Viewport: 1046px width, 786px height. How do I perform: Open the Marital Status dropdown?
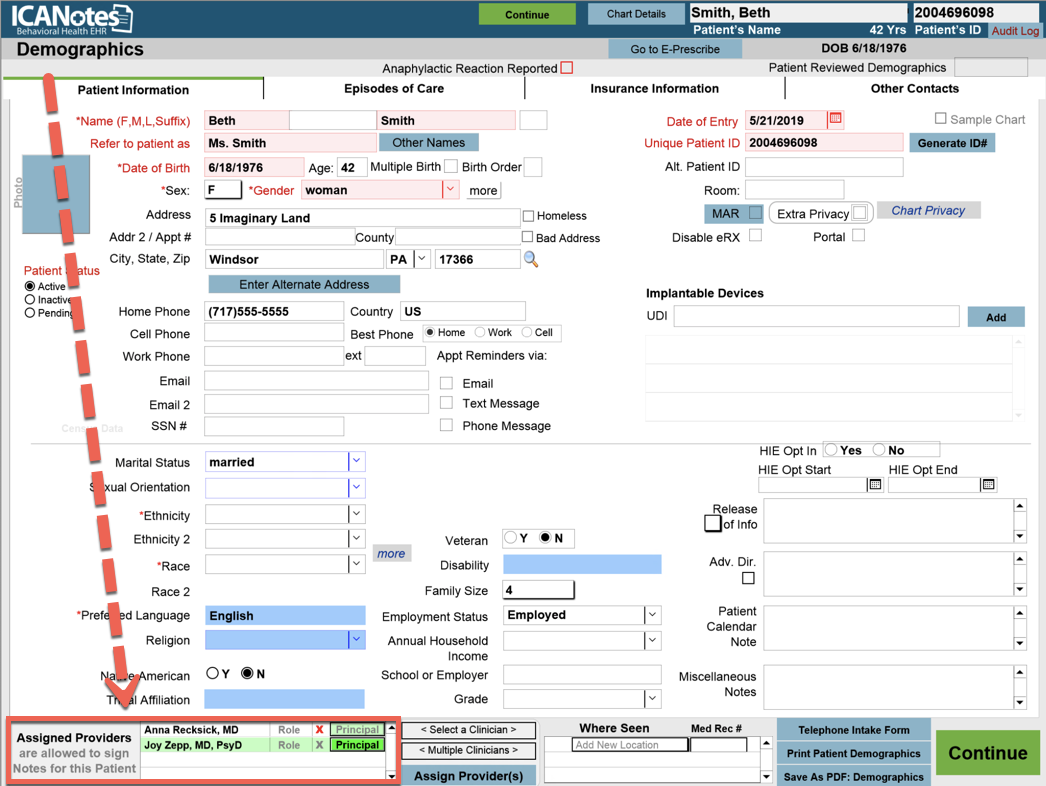tap(356, 462)
